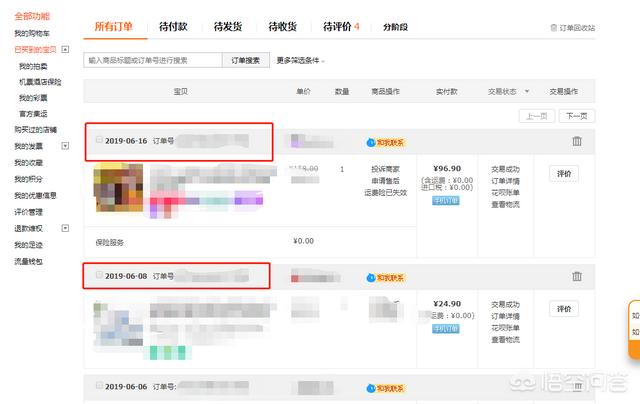This screenshot has width=640, height=404.
Task: Click 保险服务 row of the 2019-06-16 order
Action: pos(250,242)
